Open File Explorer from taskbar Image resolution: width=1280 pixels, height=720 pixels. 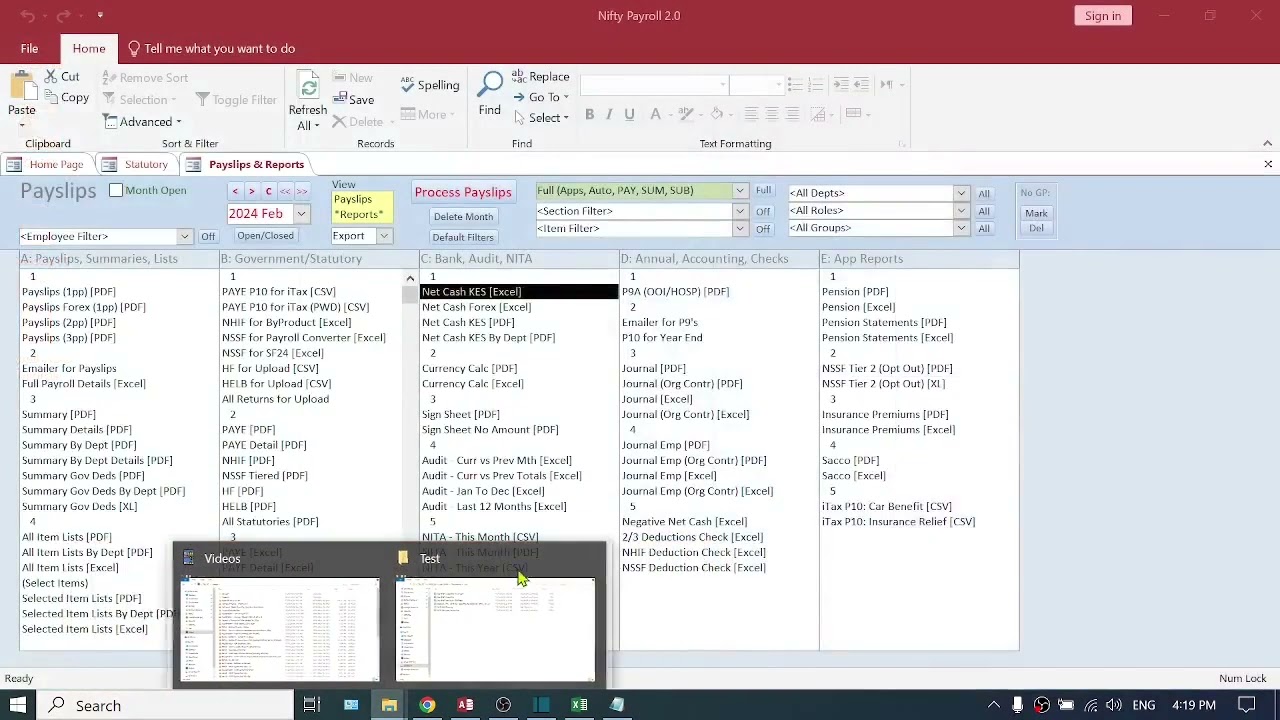389,705
